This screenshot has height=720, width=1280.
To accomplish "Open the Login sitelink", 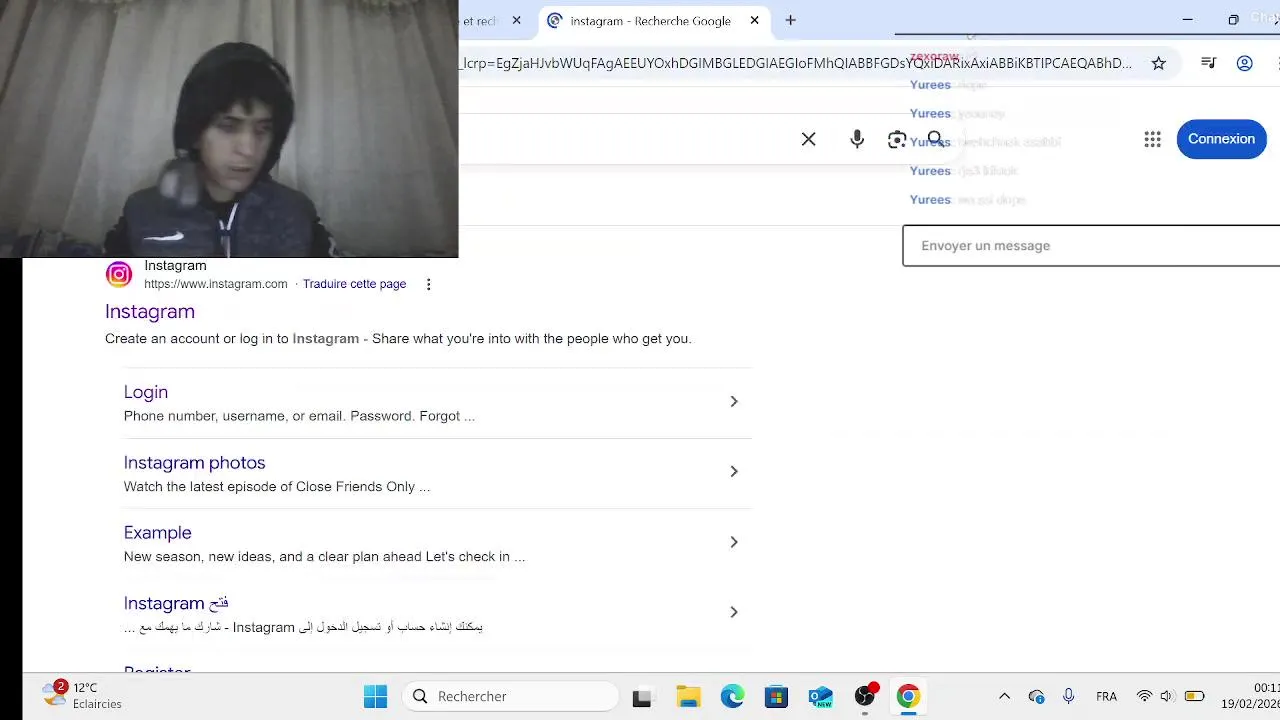I will pyautogui.click(x=146, y=392).
